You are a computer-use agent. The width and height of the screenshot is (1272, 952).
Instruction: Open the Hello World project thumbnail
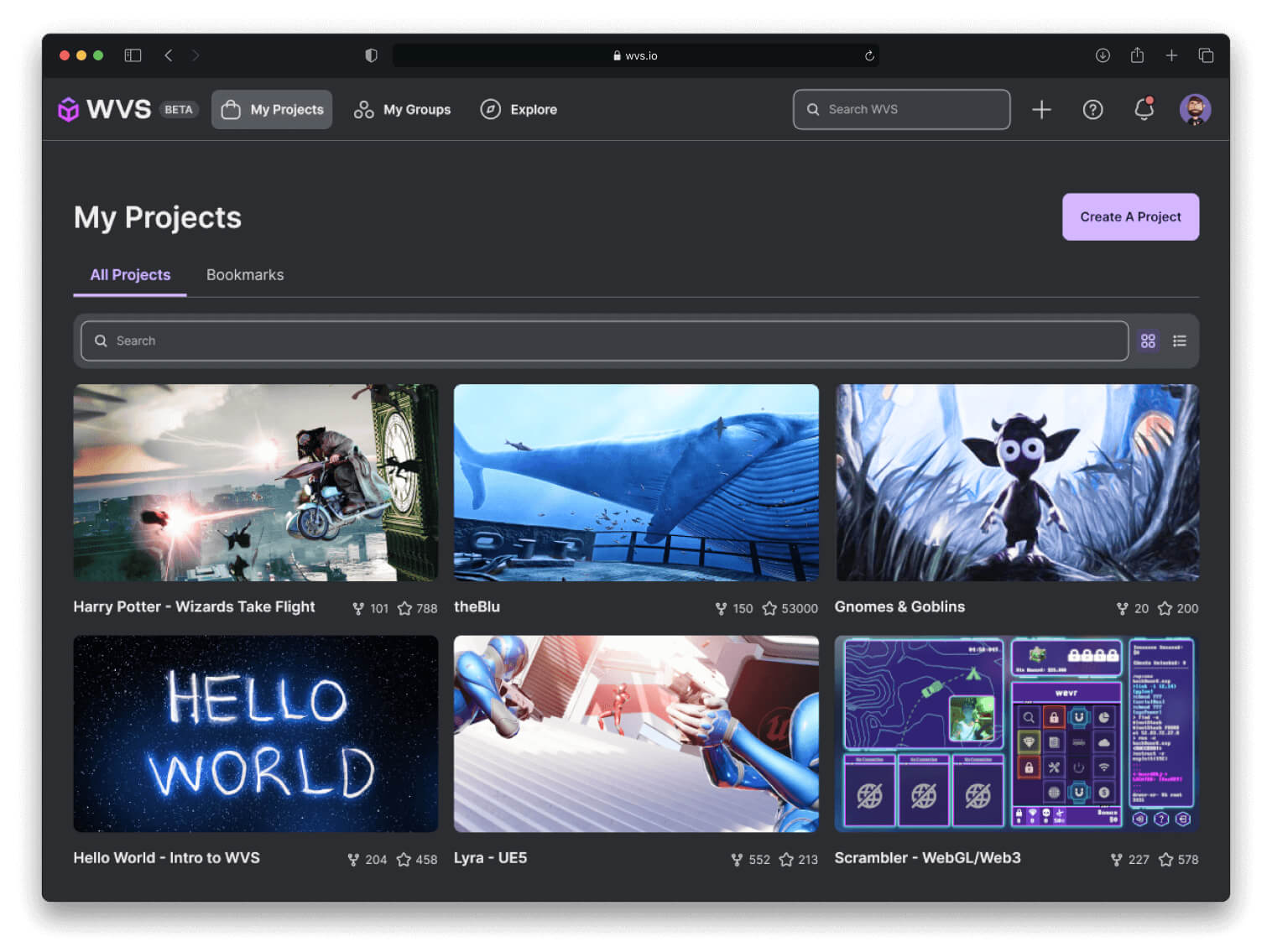coord(256,734)
